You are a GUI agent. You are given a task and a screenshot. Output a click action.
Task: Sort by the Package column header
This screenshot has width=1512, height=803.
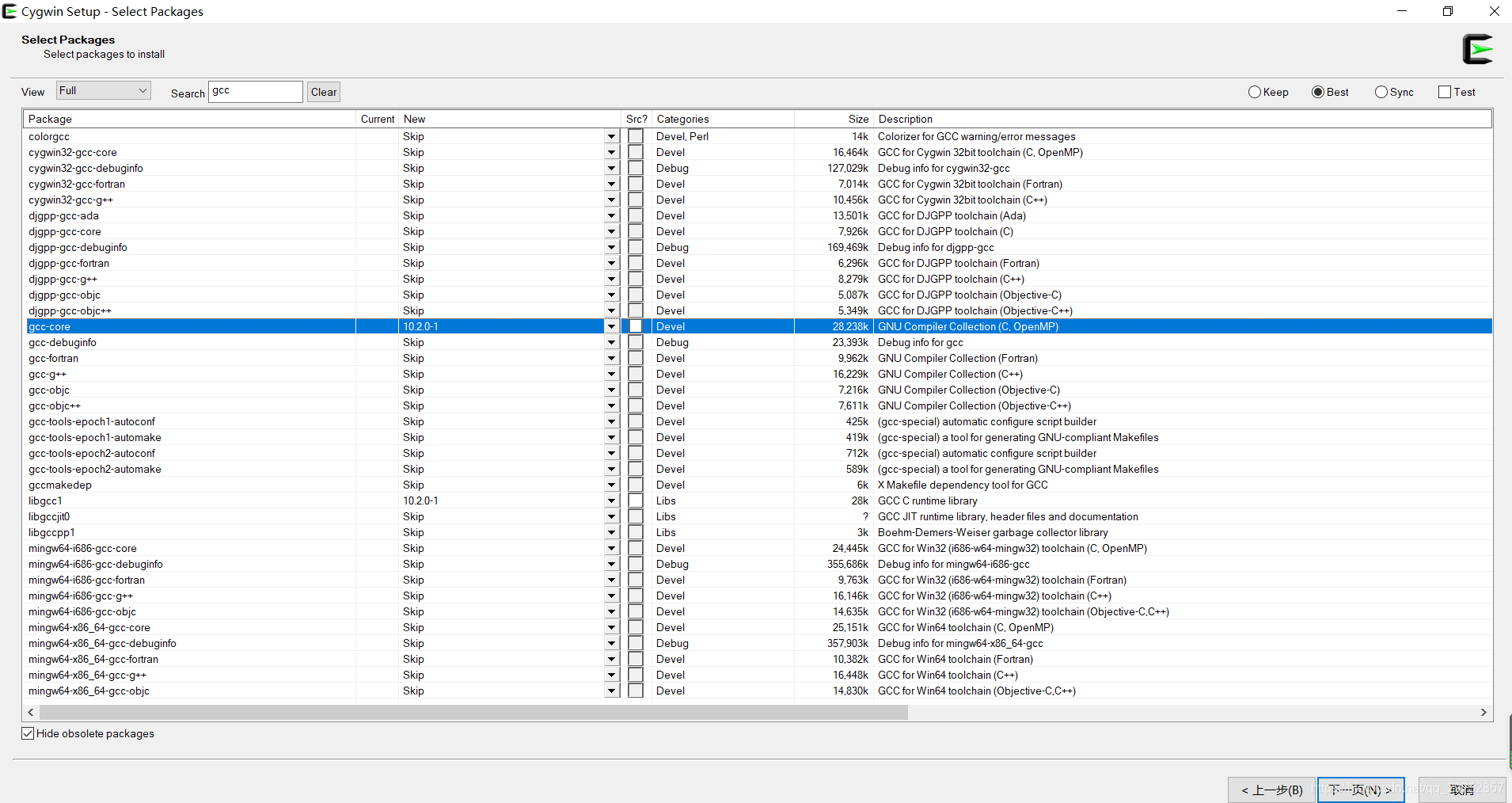189,119
